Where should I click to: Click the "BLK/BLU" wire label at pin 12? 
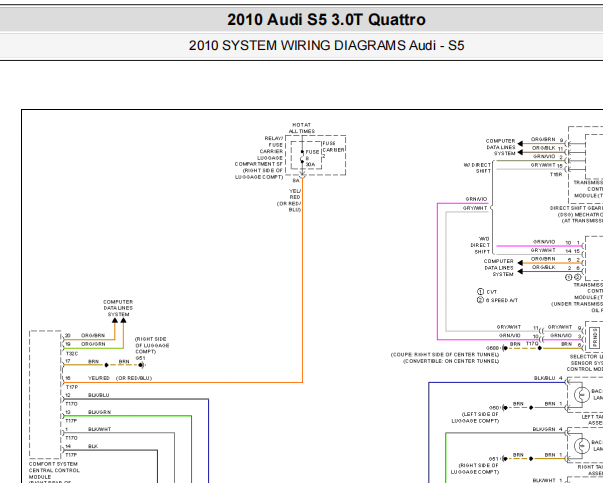pos(98,395)
